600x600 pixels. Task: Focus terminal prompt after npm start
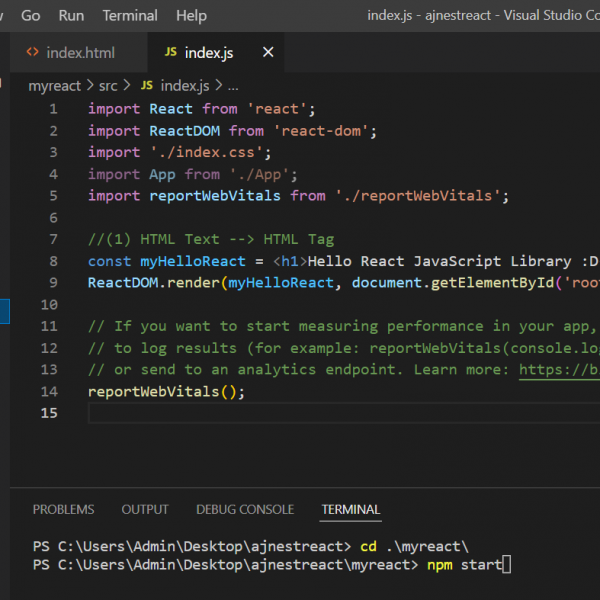tap(506, 565)
